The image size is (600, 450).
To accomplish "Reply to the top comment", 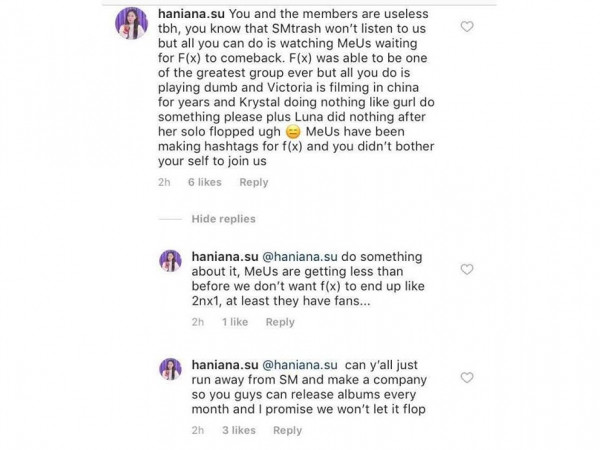I will pyautogui.click(x=254, y=182).
